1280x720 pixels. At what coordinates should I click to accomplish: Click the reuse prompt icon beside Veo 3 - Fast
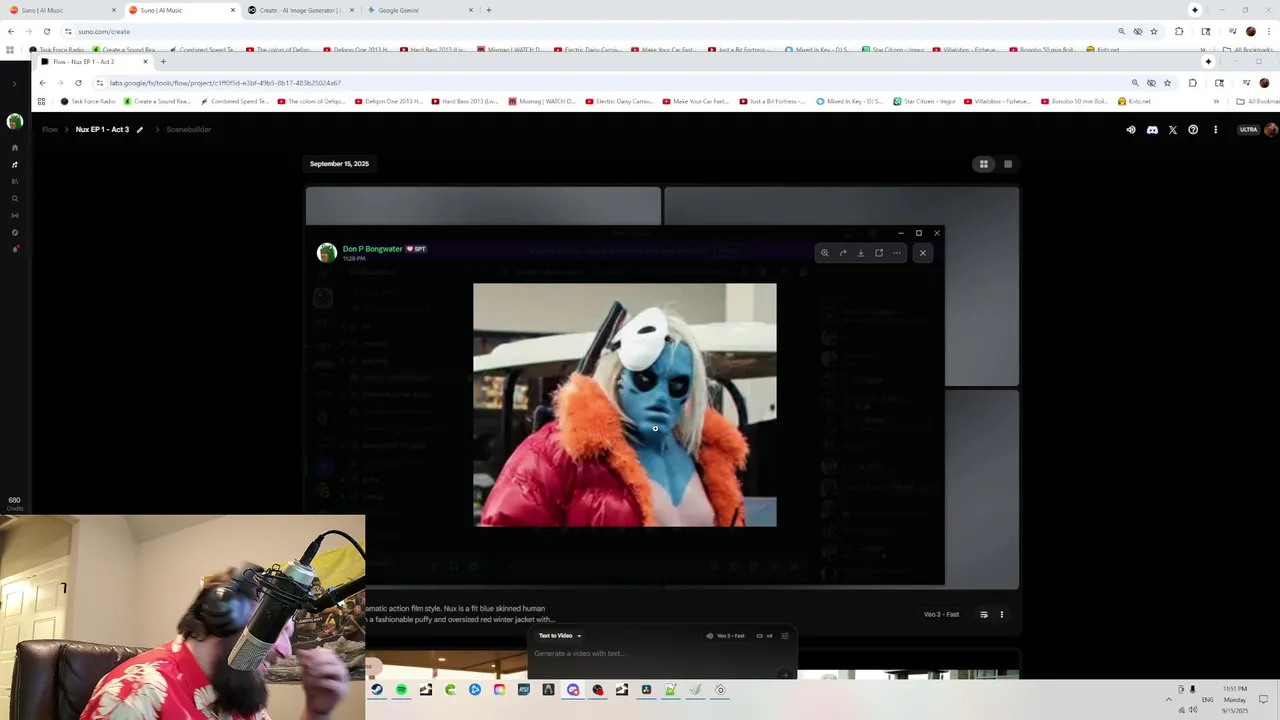coord(984,614)
